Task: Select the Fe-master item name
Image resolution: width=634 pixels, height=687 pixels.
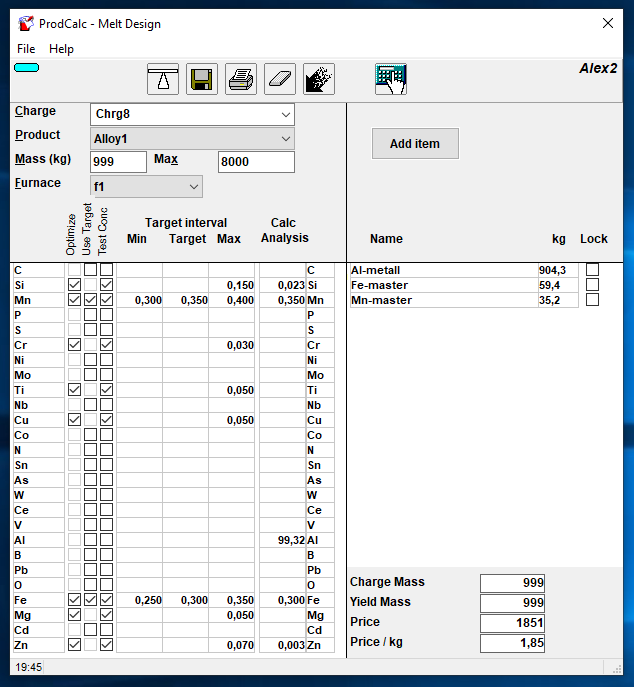Action: [x=444, y=285]
